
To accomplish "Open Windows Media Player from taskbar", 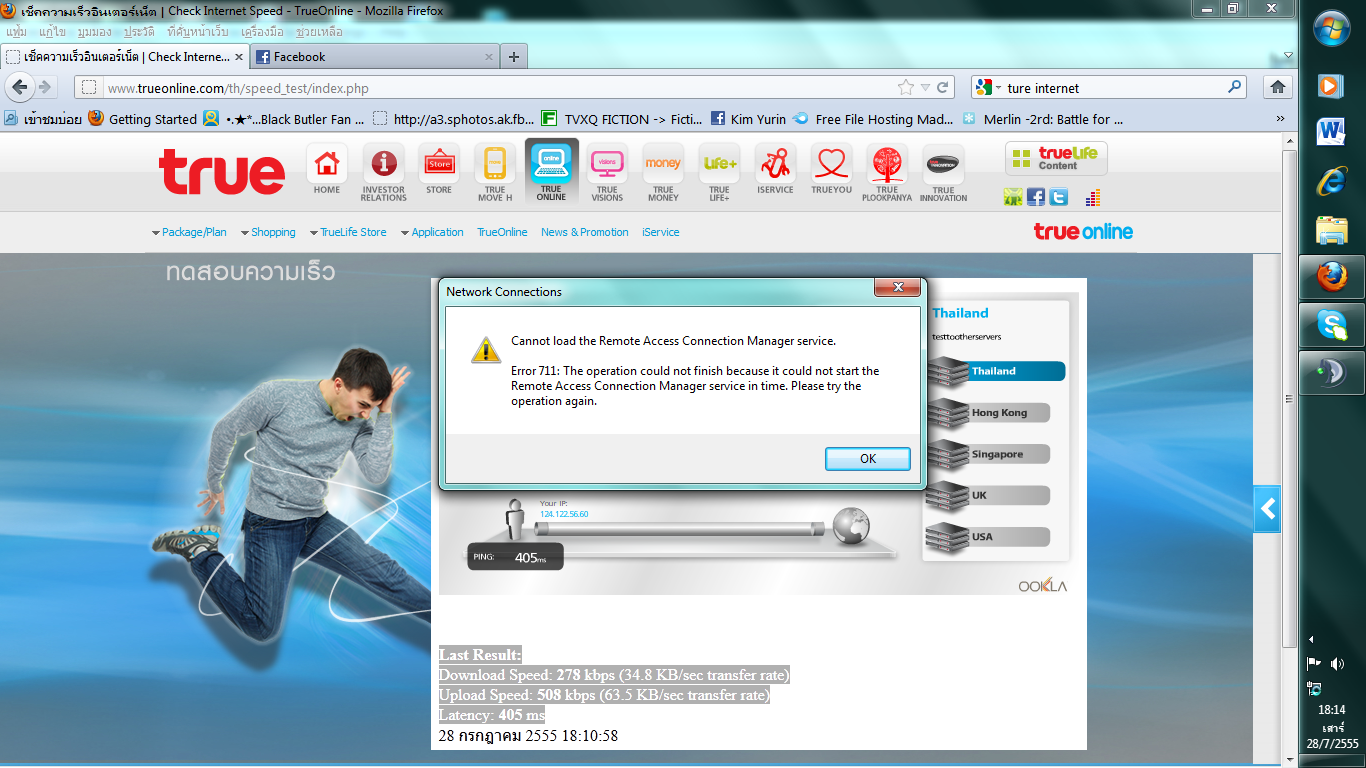I will [1331, 85].
